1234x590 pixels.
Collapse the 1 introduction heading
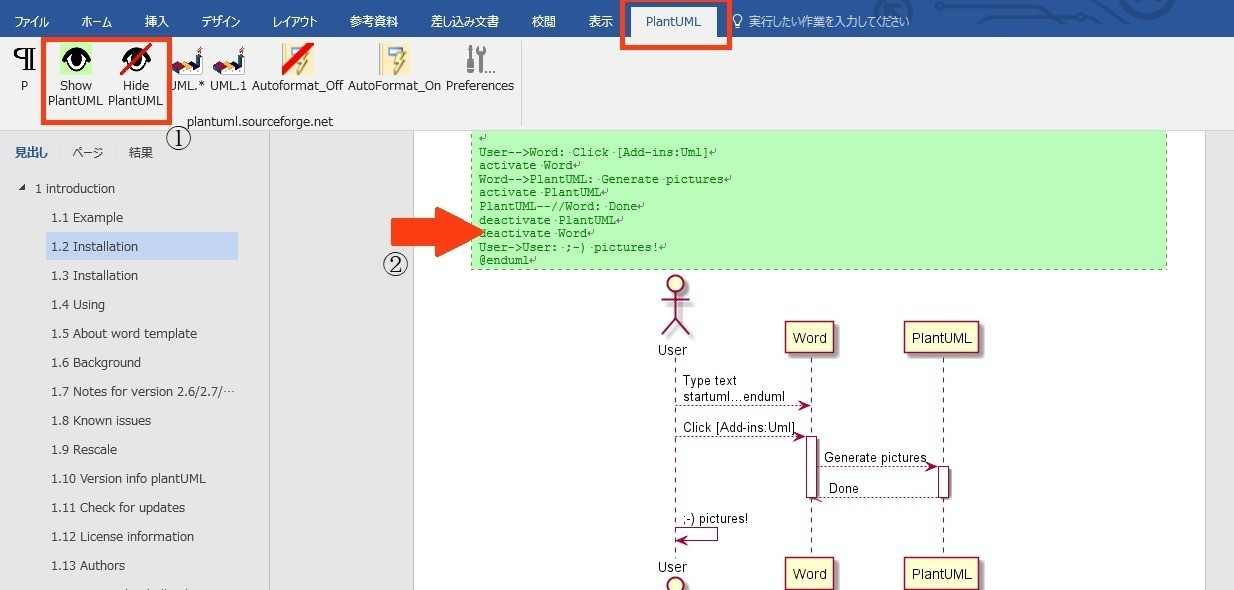tap(22, 189)
